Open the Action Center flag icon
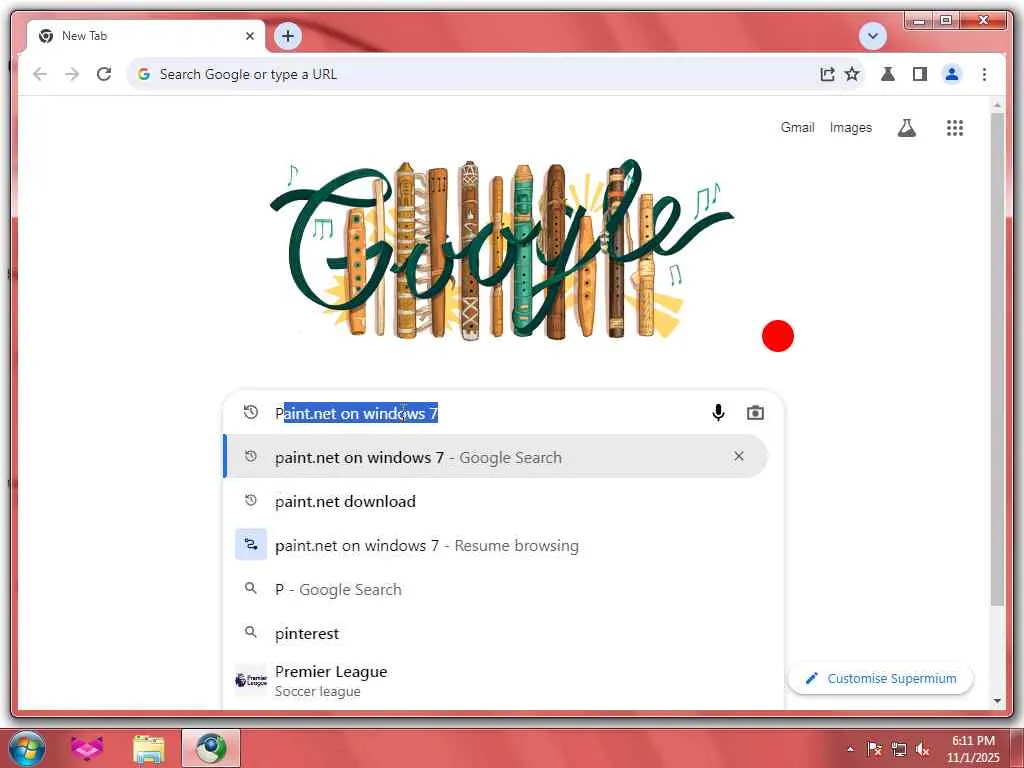 [874, 749]
